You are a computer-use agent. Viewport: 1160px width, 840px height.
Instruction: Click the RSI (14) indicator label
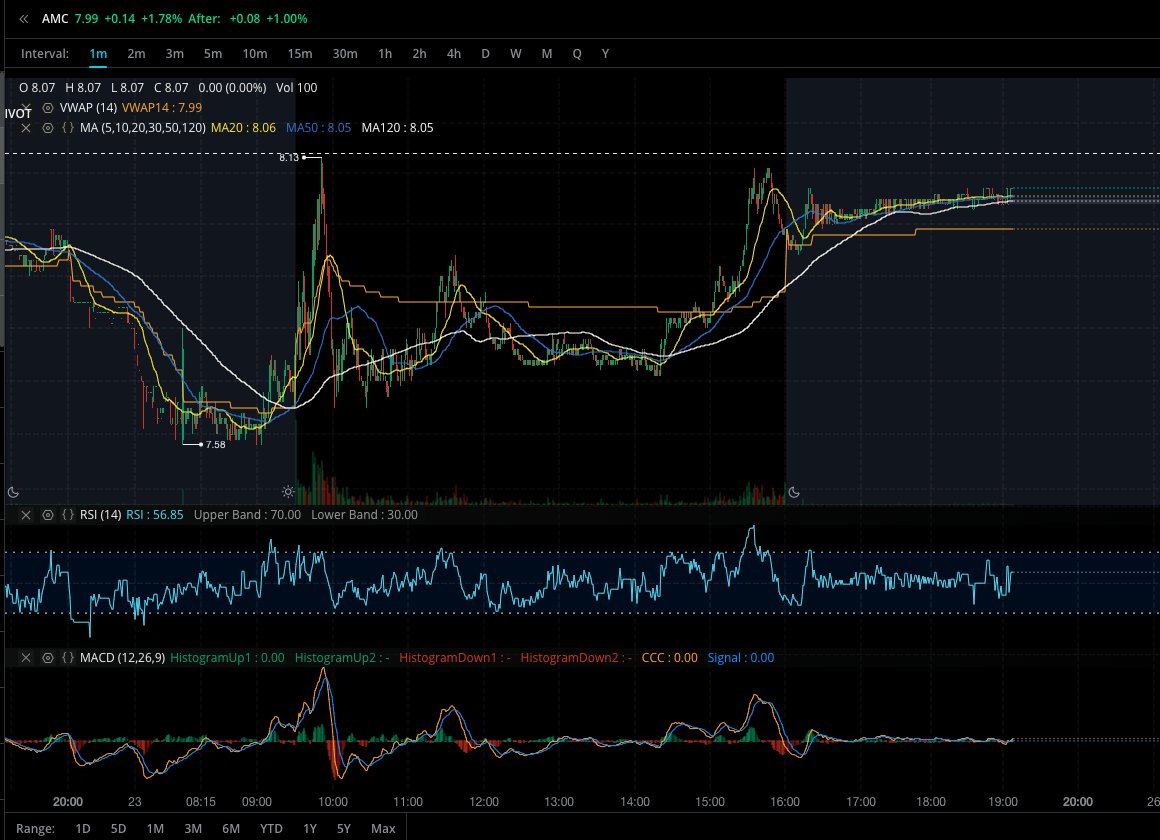101,515
